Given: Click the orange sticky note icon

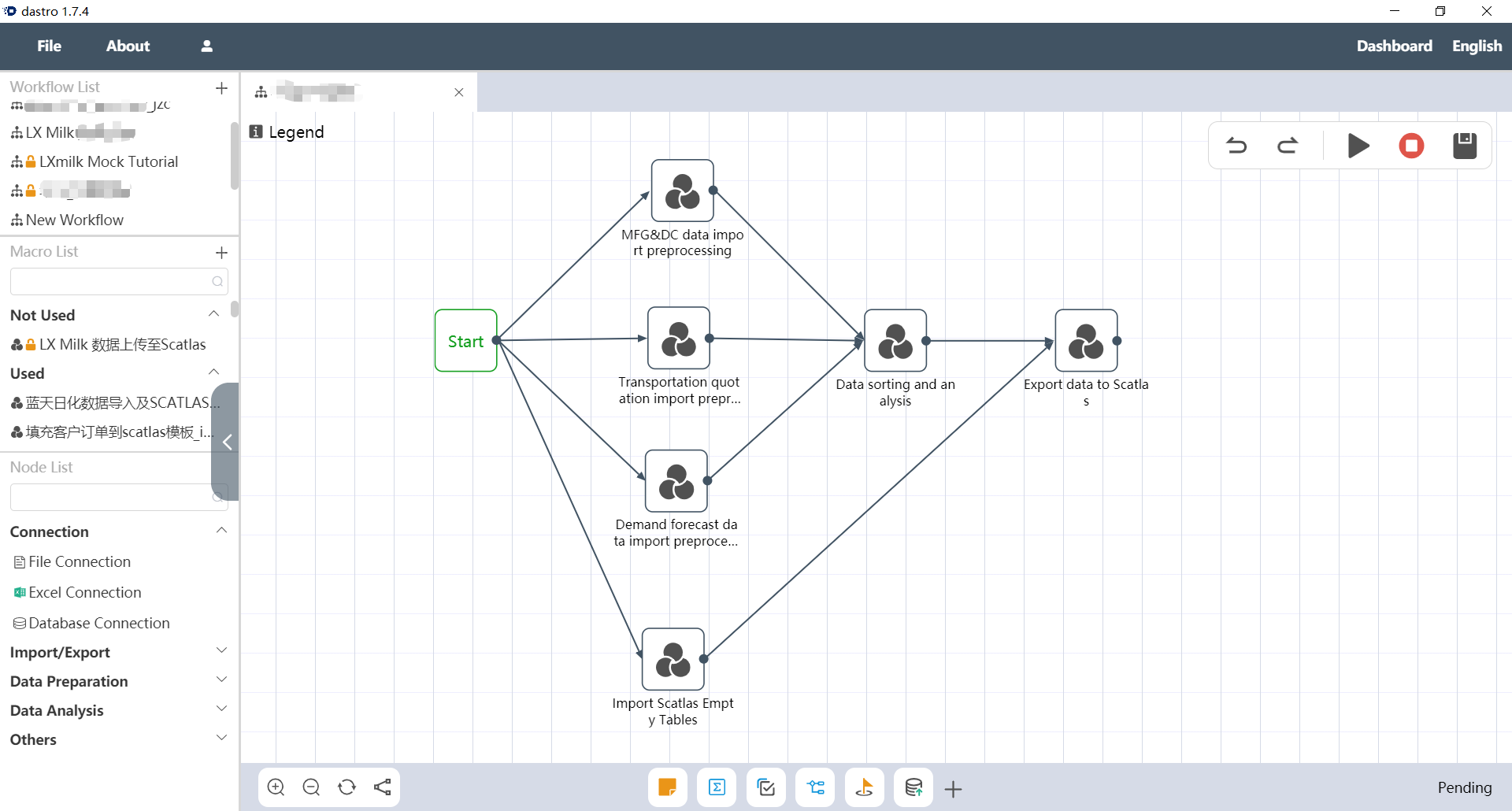Looking at the screenshot, I should [x=667, y=787].
